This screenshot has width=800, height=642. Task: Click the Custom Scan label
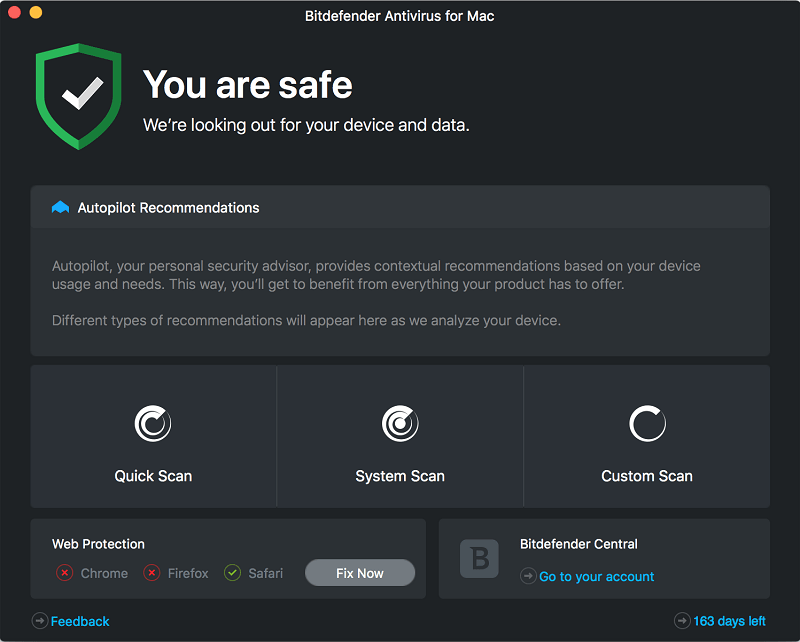pyautogui.click(x=647, y=476)
